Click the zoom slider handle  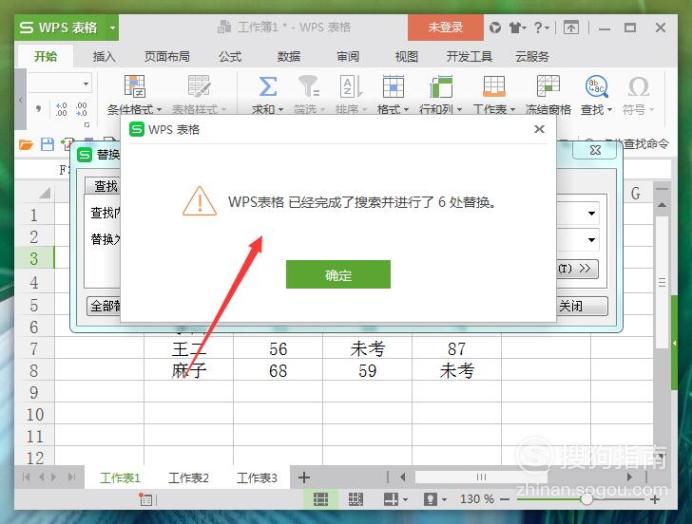586,499
